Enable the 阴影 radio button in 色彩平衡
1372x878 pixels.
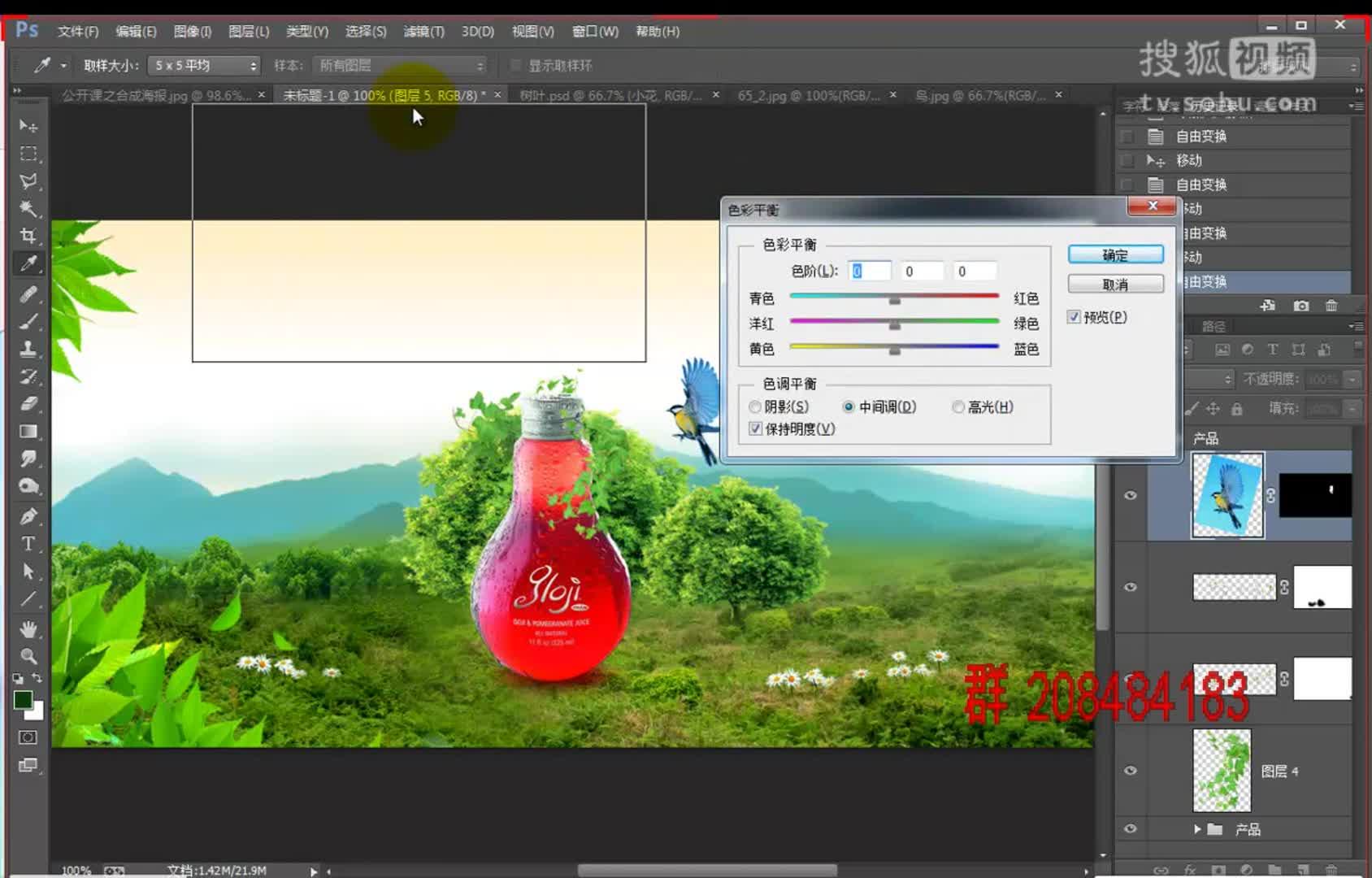755,406
